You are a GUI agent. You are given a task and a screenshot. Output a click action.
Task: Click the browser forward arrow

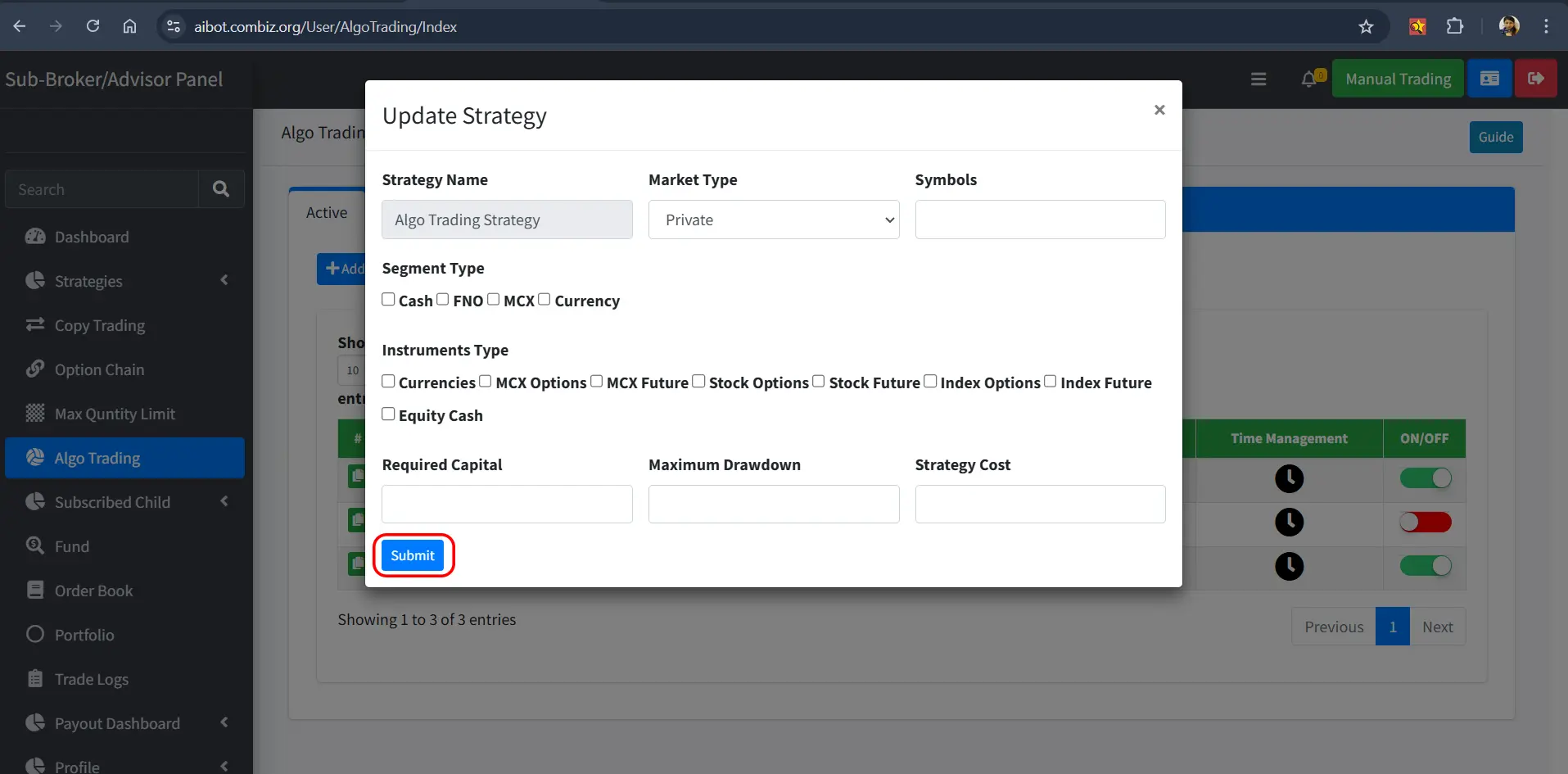pos(56,26)
